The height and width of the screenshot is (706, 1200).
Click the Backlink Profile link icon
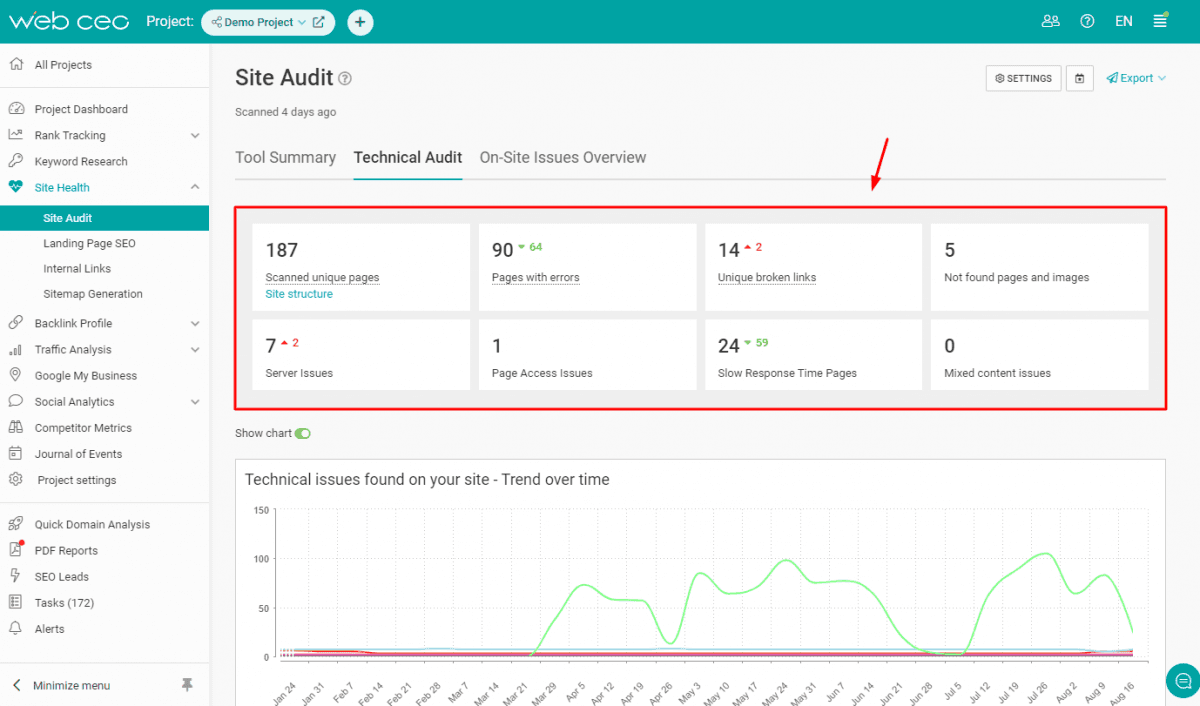tap(15, 323)
